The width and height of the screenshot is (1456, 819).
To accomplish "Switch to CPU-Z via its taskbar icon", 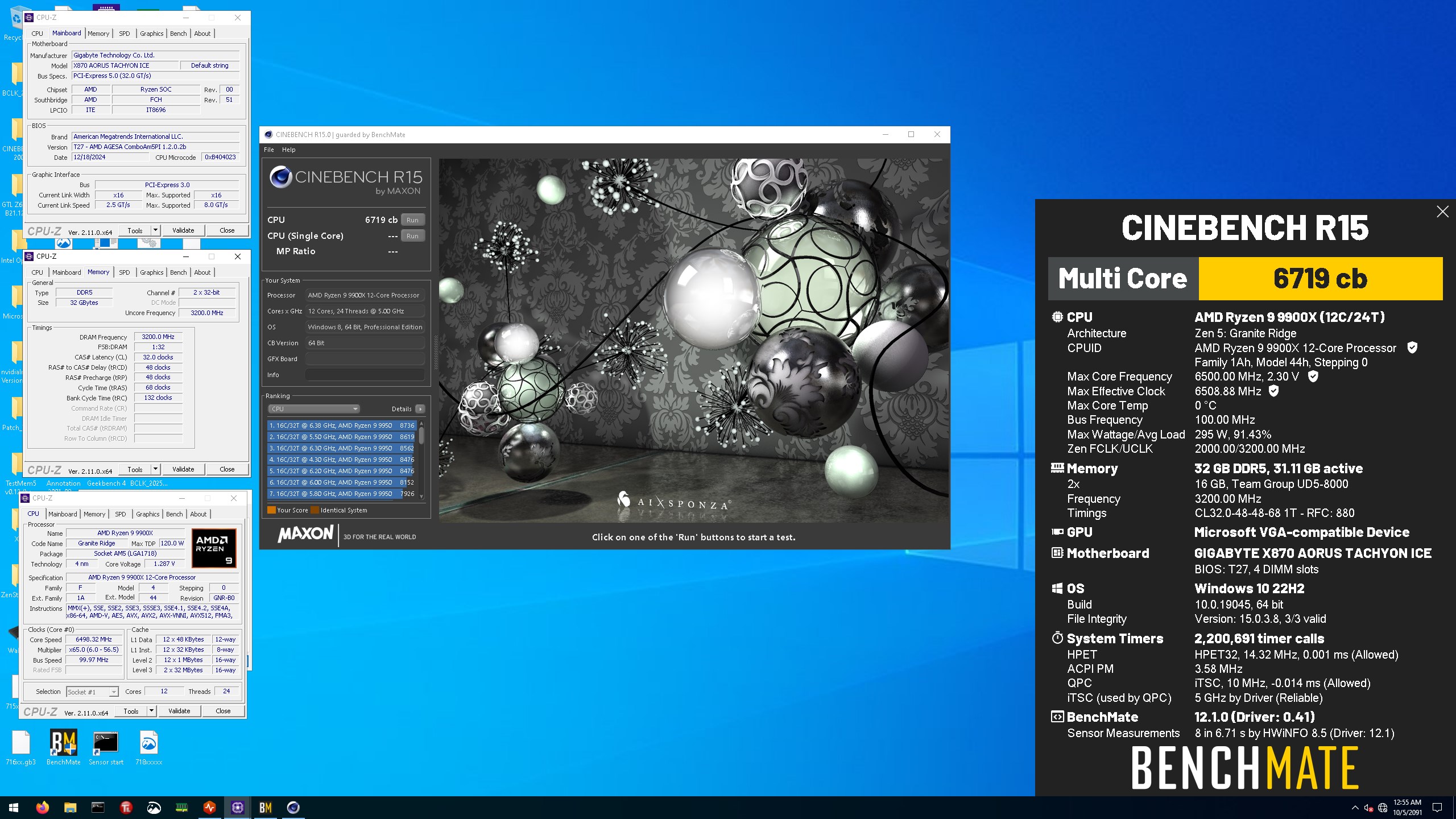I will [x=237, y=807].
